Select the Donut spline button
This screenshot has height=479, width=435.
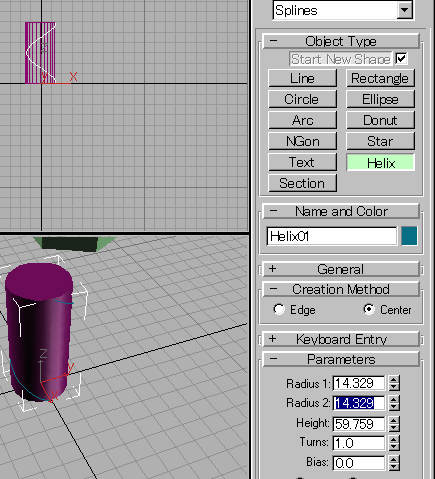click(x=380, y=120)
